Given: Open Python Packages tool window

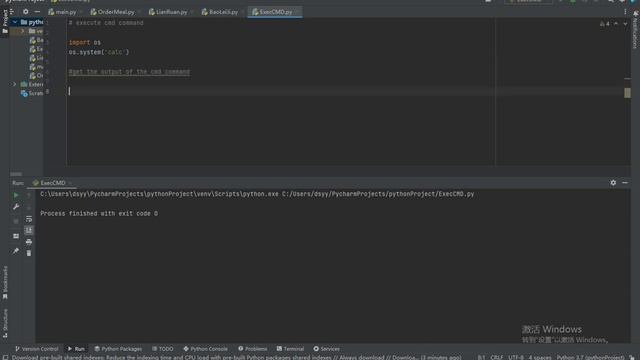Looking at the screenshot, I should (118, 349).
